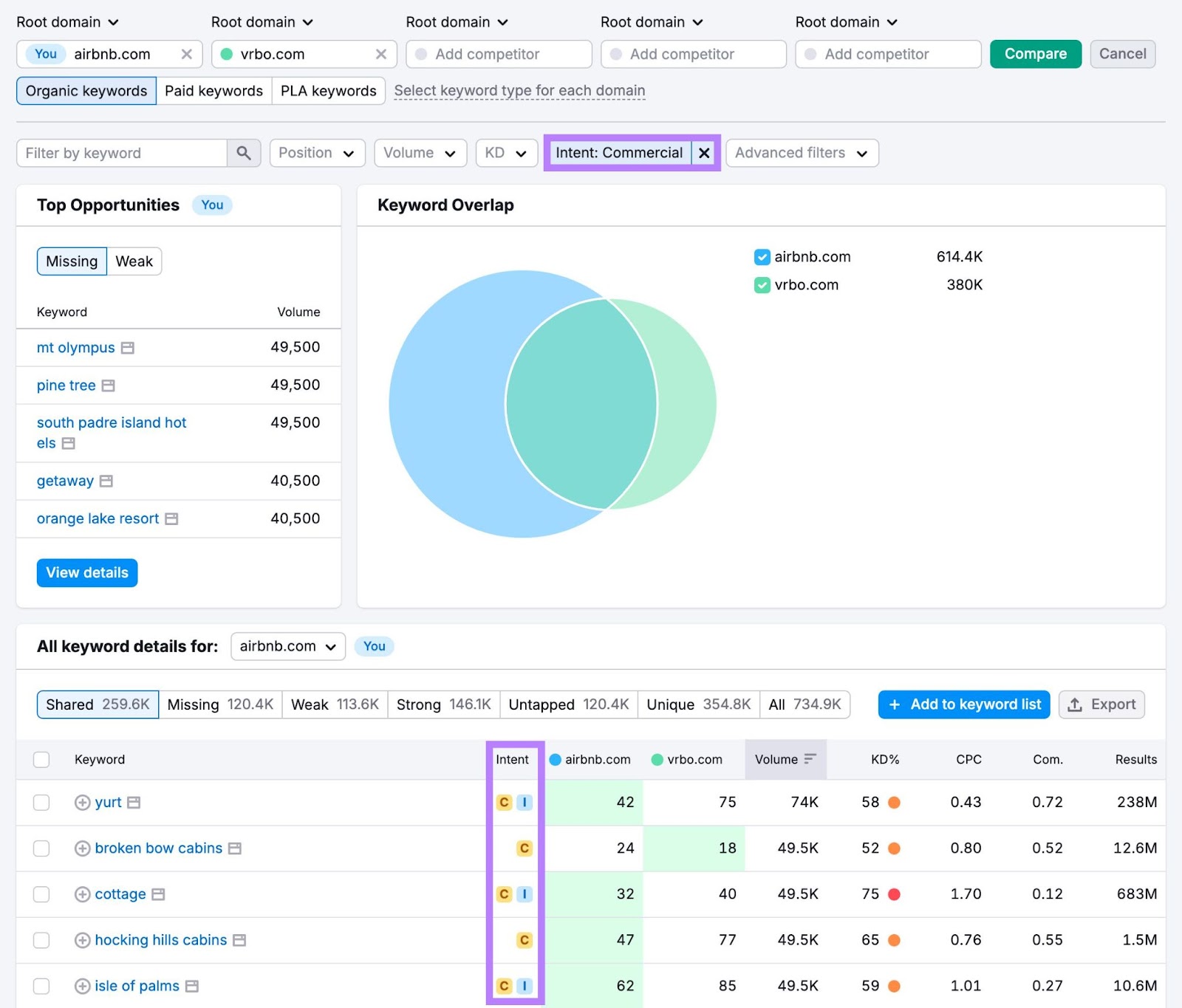Click Informational intent badge on "cottage"
The width and height of the screenshot is (1182, 1008).
(x=525, y=894)
